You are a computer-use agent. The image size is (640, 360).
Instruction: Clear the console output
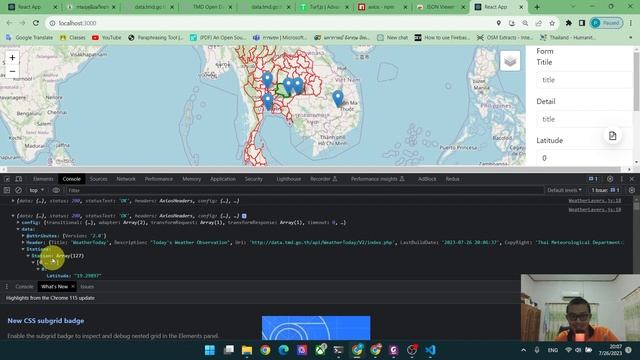click(x=18, y=190)
